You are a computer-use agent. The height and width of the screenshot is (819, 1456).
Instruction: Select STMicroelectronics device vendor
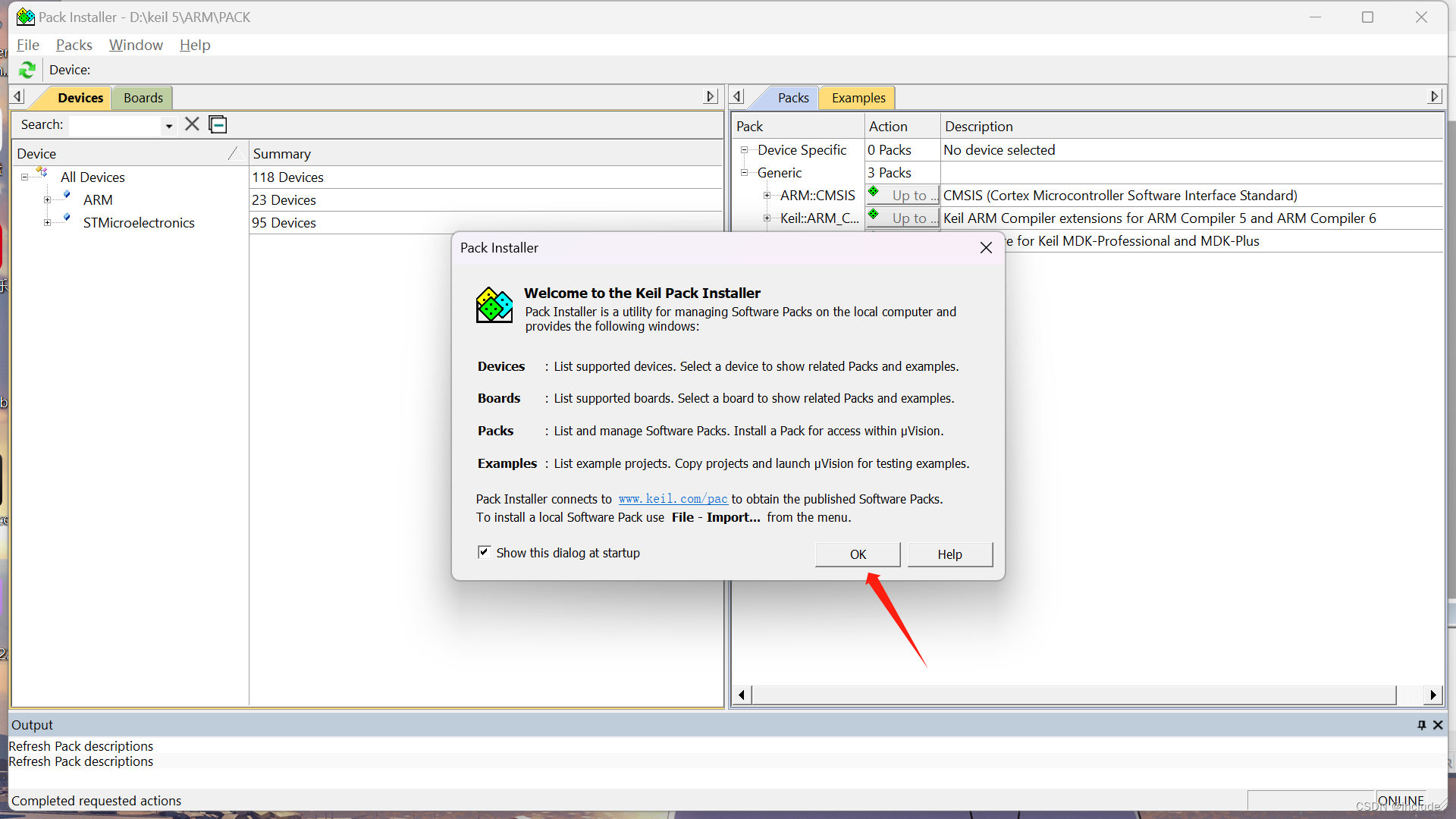tap(139, 223)
